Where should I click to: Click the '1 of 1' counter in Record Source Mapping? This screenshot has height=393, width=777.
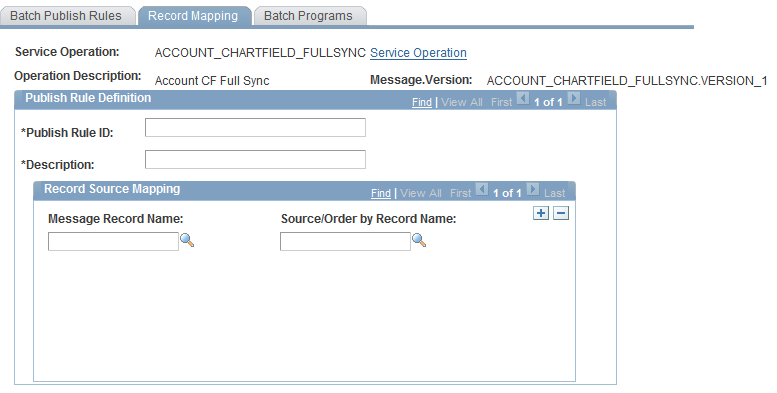[x=507, y=193]
